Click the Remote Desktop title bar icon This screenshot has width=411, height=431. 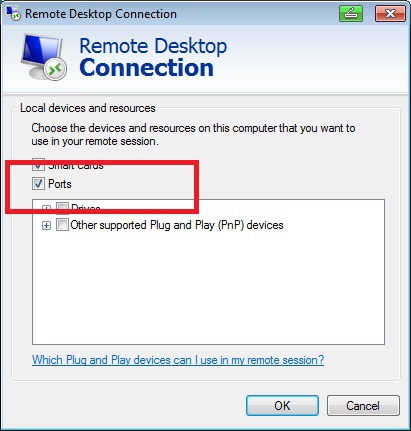tap(13, 13)
